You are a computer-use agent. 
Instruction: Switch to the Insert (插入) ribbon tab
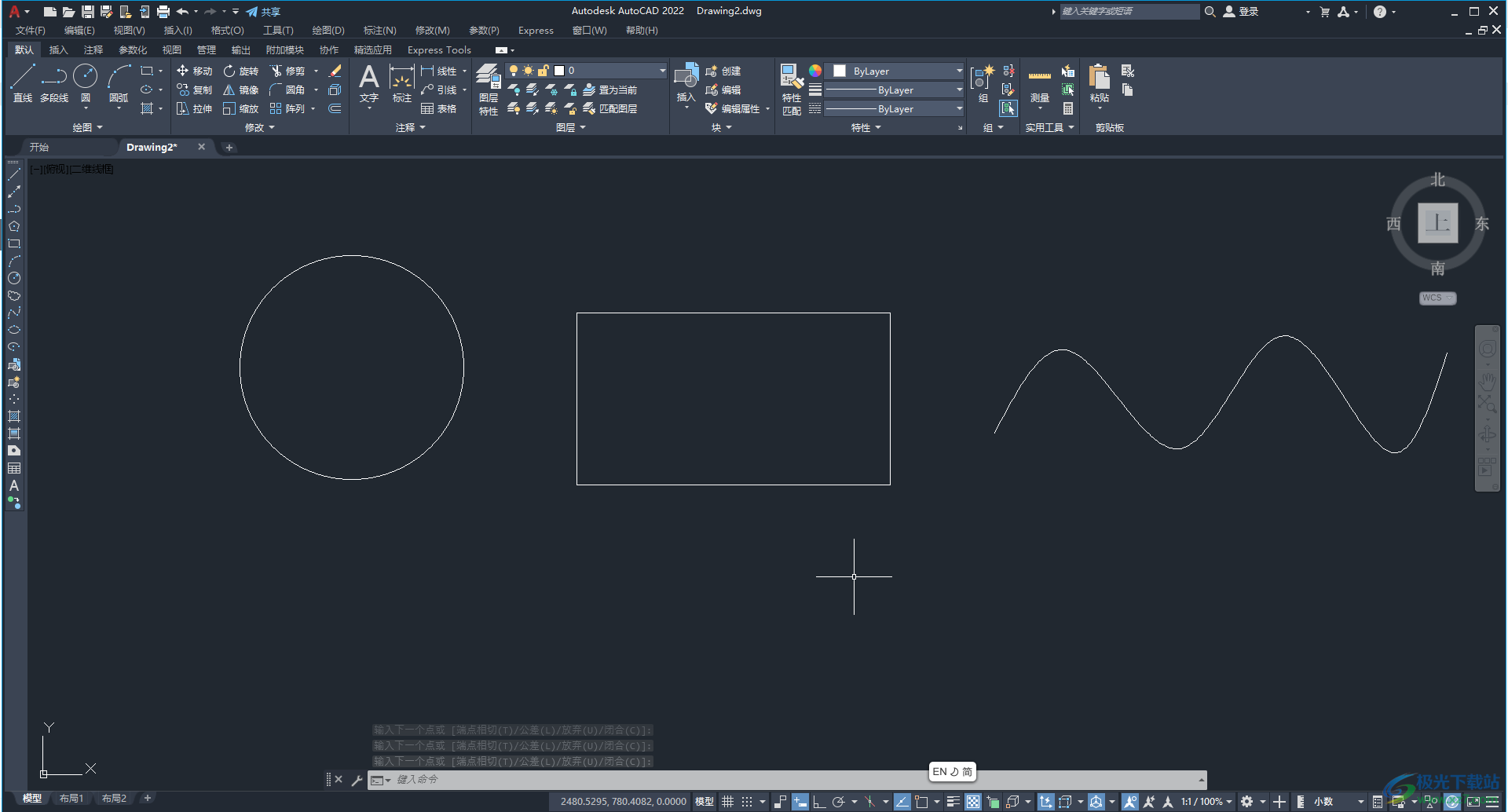click(58, 49)
